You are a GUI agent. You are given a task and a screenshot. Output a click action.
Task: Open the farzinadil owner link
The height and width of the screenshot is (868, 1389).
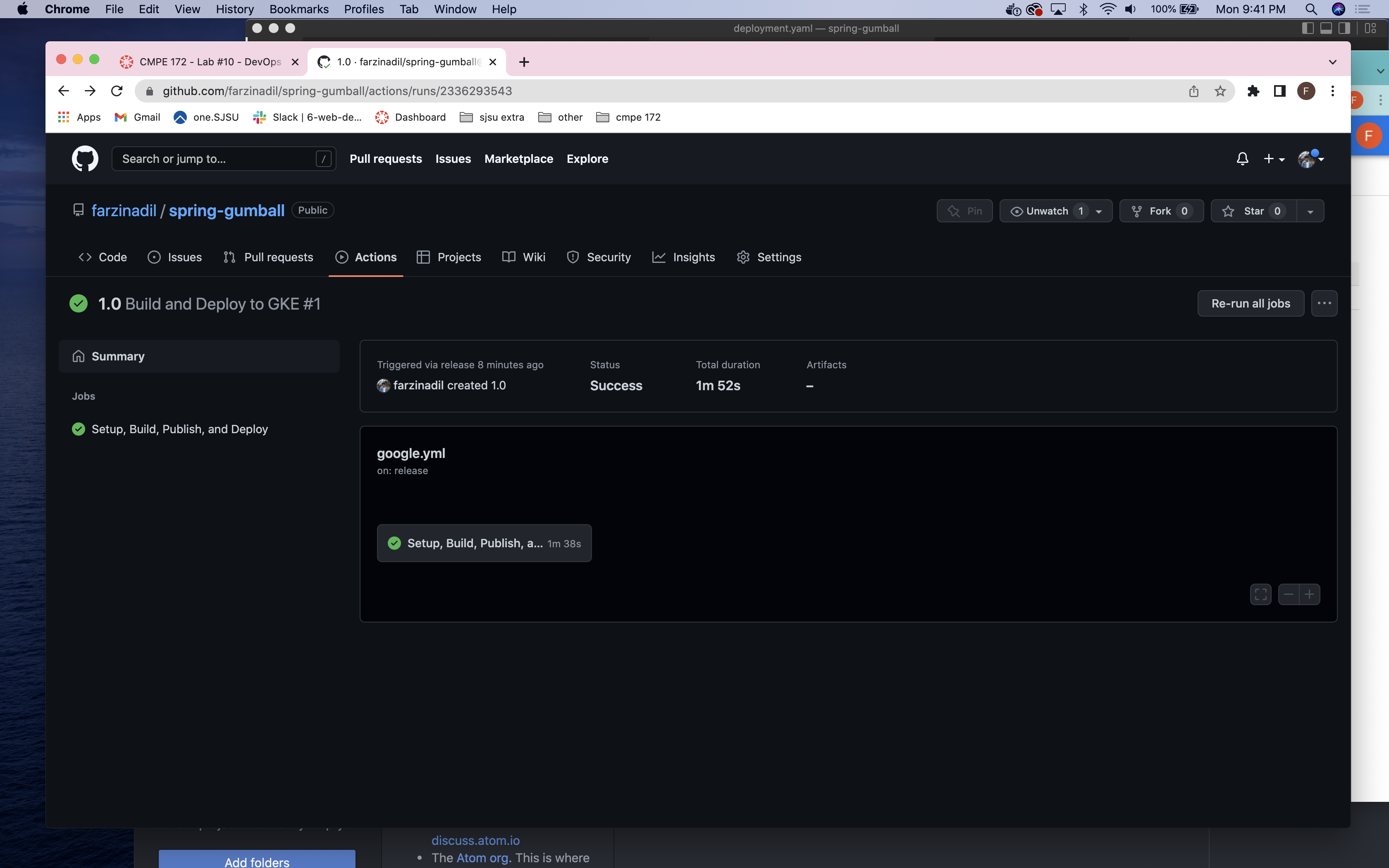[124, 211]
